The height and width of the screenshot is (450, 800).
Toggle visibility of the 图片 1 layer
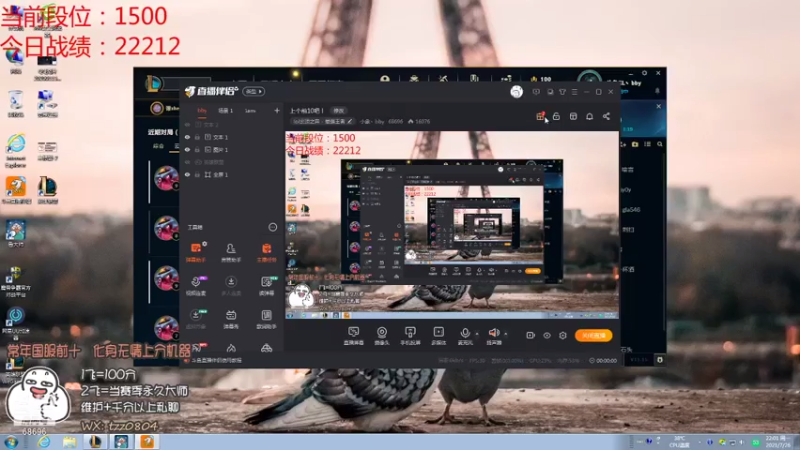click(x=187, y=150)
